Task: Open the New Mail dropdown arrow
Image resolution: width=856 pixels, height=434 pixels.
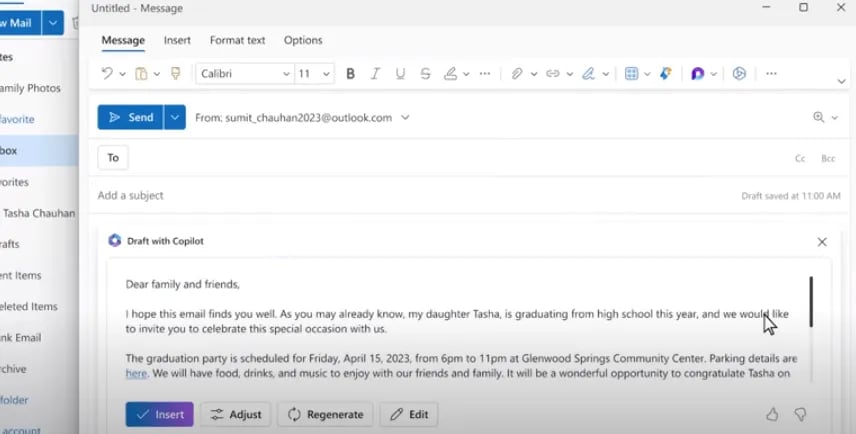Action: pyautogui.click(x=53, y=23)
